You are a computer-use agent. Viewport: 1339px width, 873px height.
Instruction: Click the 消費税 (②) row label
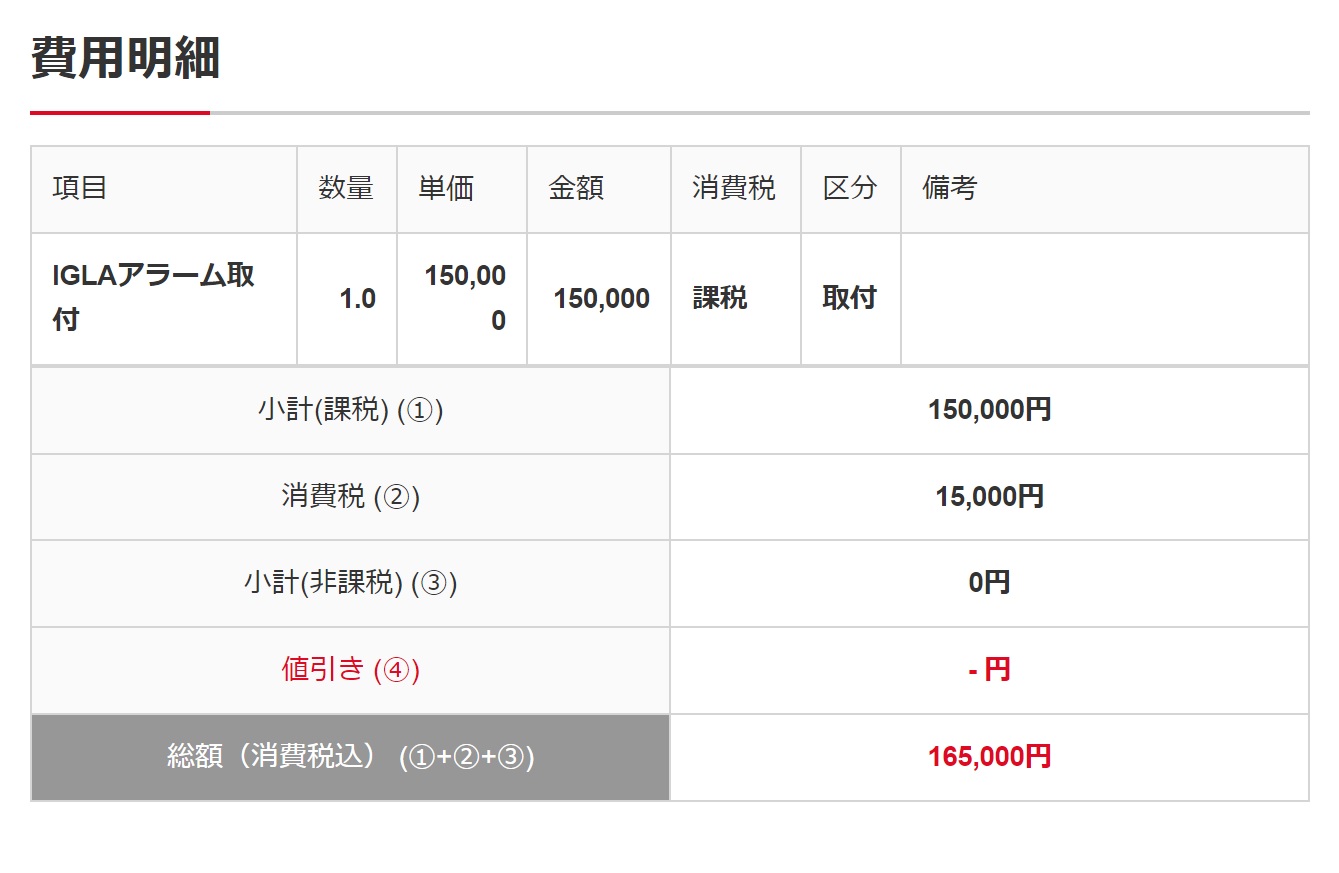point(350,497)
